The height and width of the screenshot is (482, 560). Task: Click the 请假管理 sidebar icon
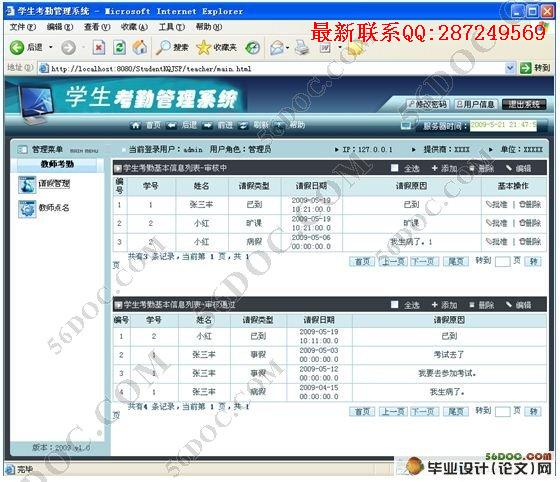point(27,185)
